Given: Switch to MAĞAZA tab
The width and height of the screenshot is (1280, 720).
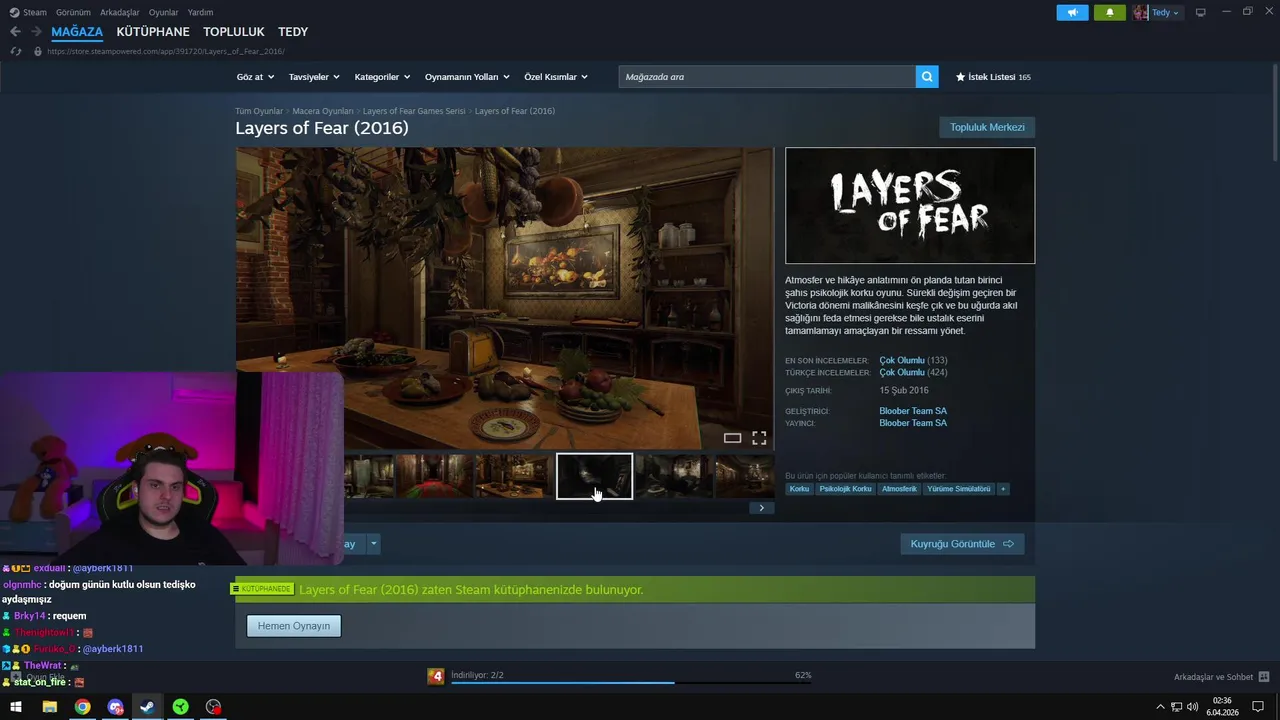Looking at the screenshot, I should [77, 32].
